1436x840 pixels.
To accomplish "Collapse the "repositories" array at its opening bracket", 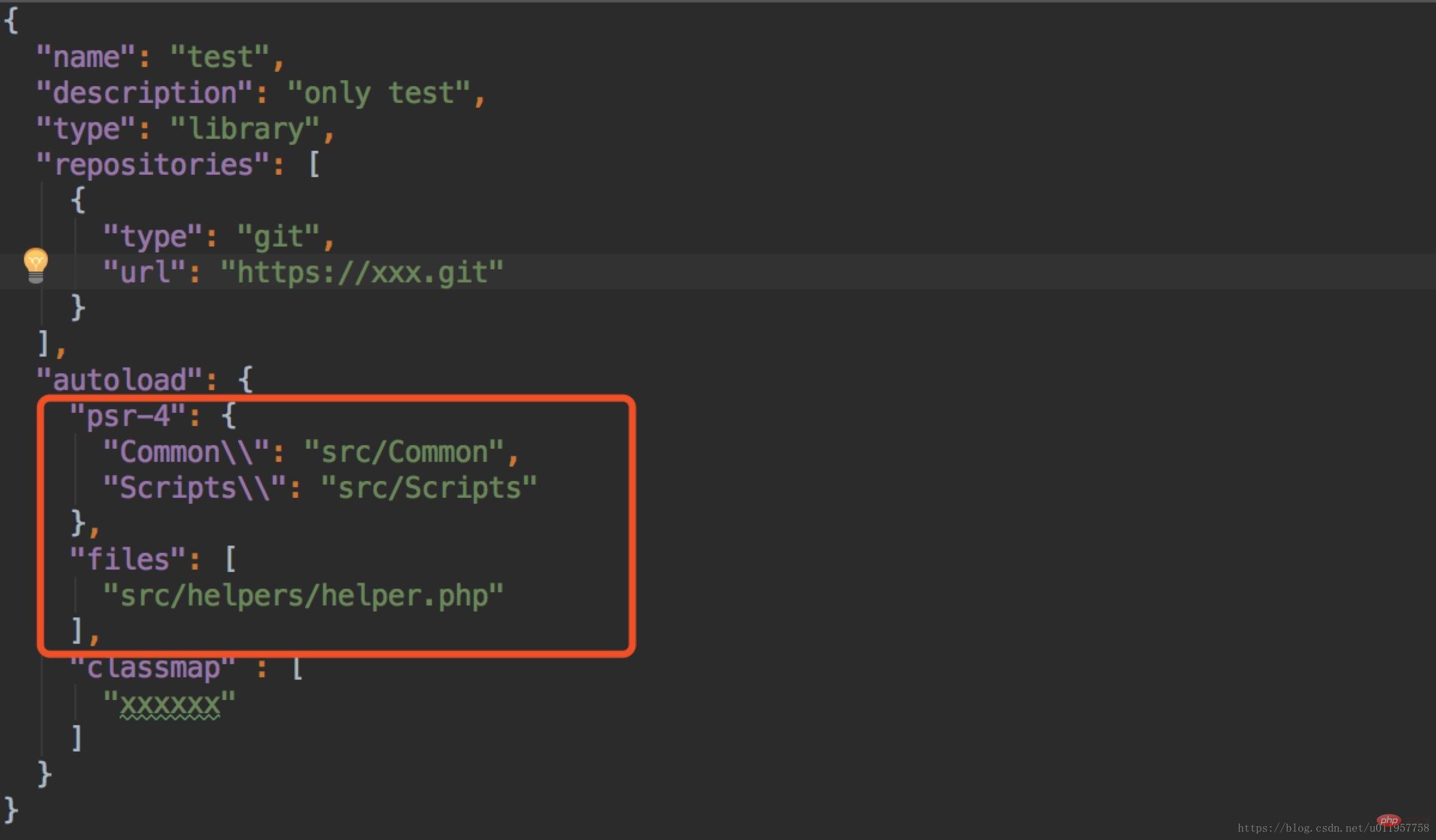I will [x=314, y=165].
